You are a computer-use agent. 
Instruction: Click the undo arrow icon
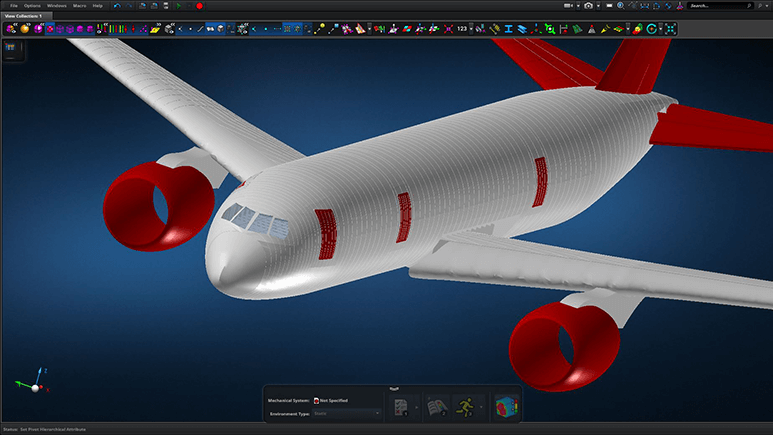[x=117, y=6]
